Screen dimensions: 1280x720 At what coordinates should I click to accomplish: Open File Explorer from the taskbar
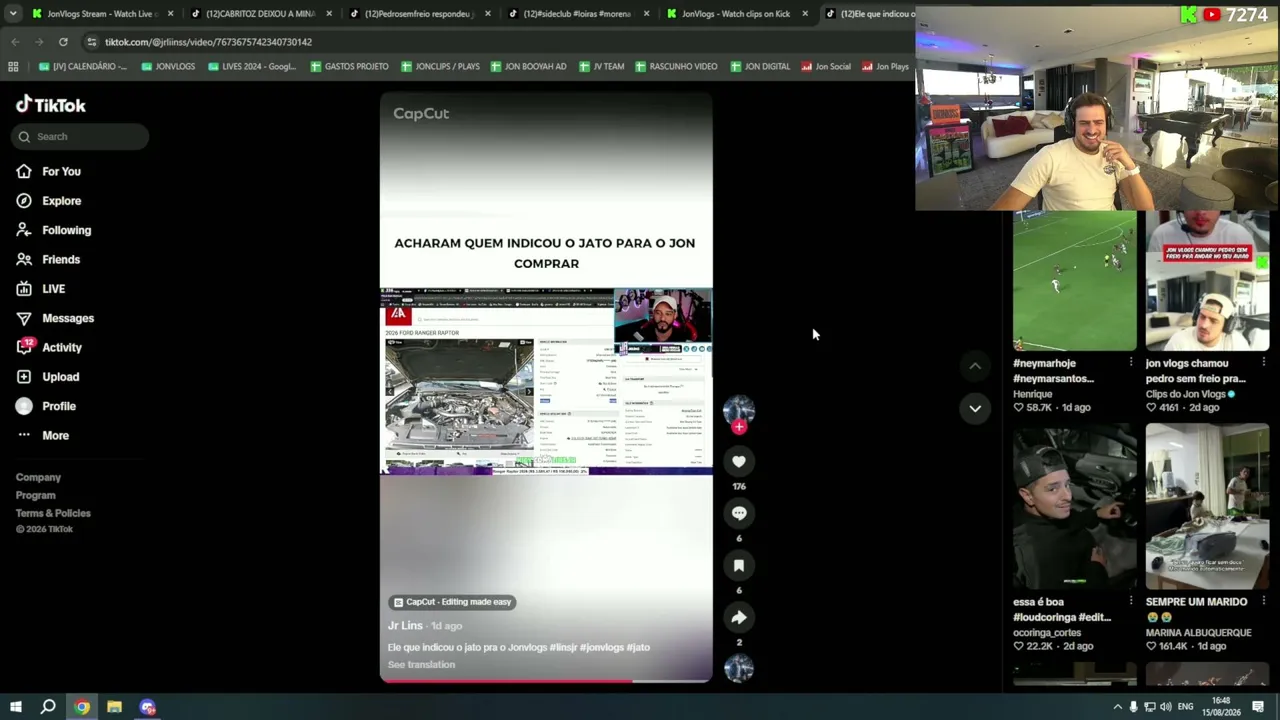coord(114,707)
